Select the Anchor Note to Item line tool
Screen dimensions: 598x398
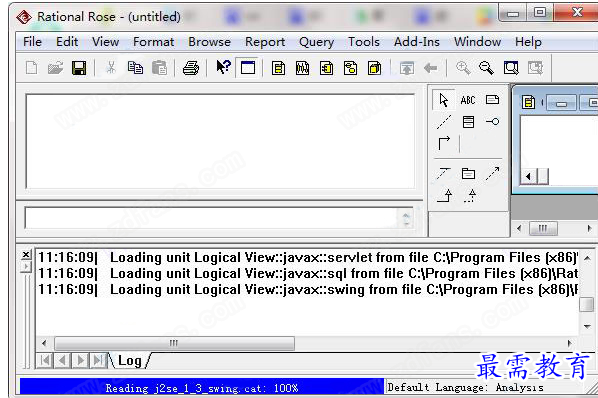click(x=444, y=122)
